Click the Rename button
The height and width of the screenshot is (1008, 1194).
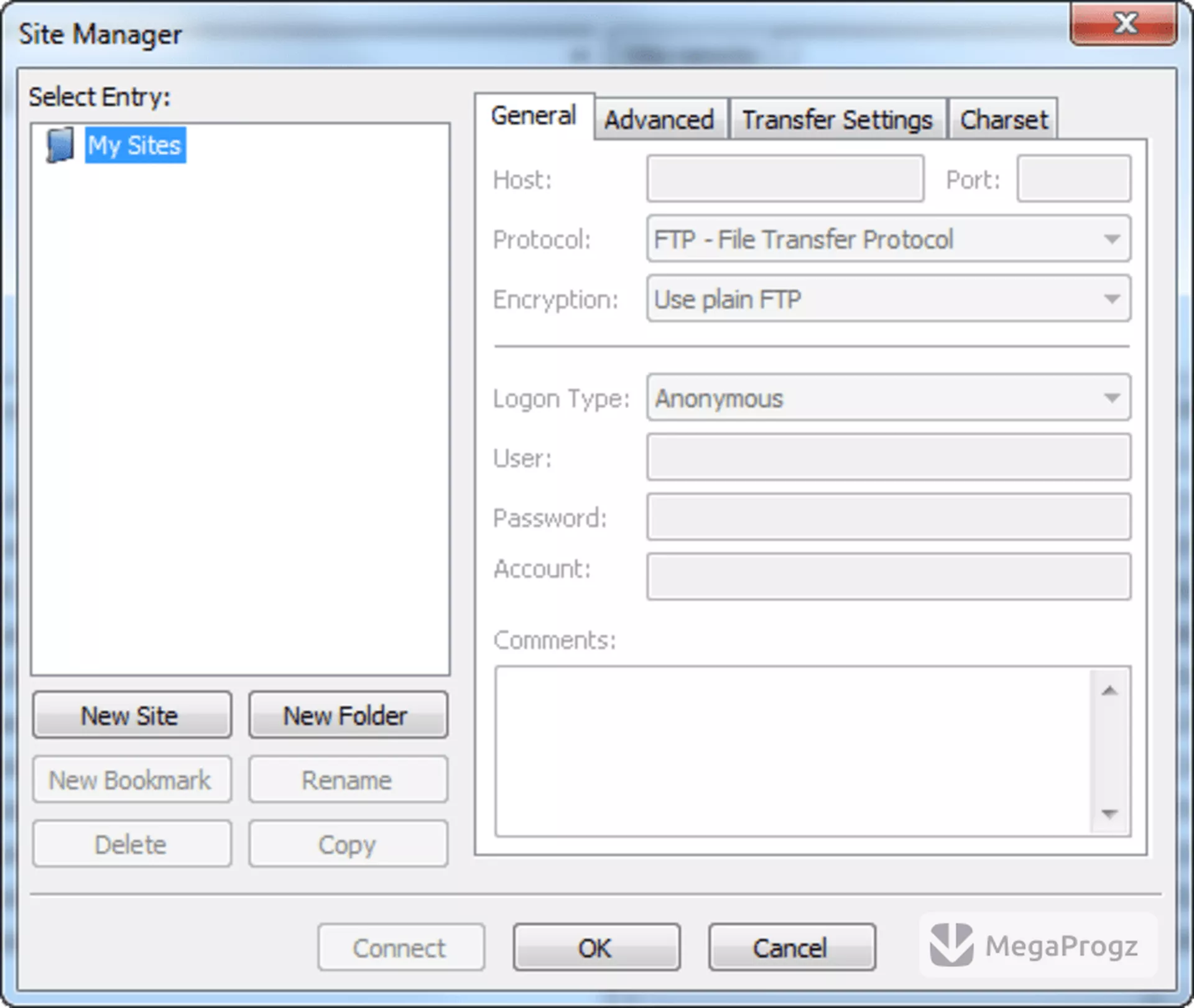click(348, 780)
